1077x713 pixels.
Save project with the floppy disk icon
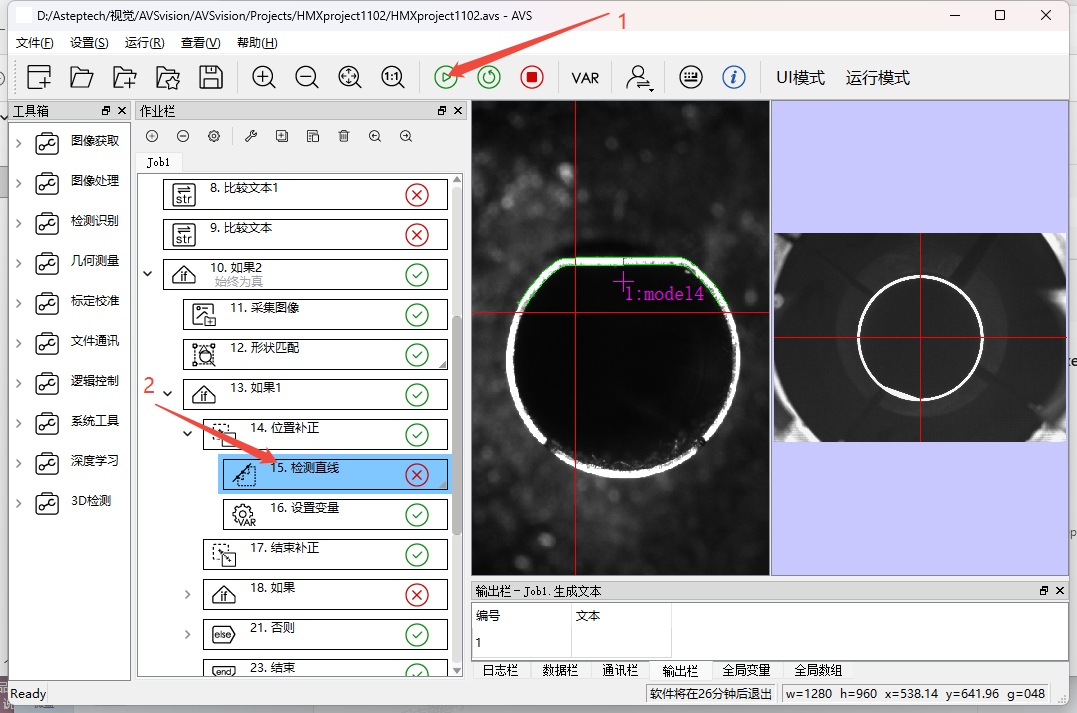211,77
